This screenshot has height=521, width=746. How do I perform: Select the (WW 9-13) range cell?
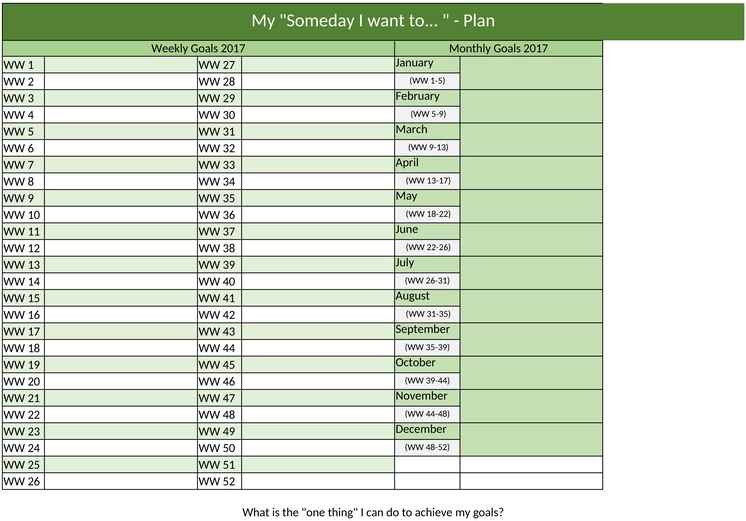click(427, 147)
